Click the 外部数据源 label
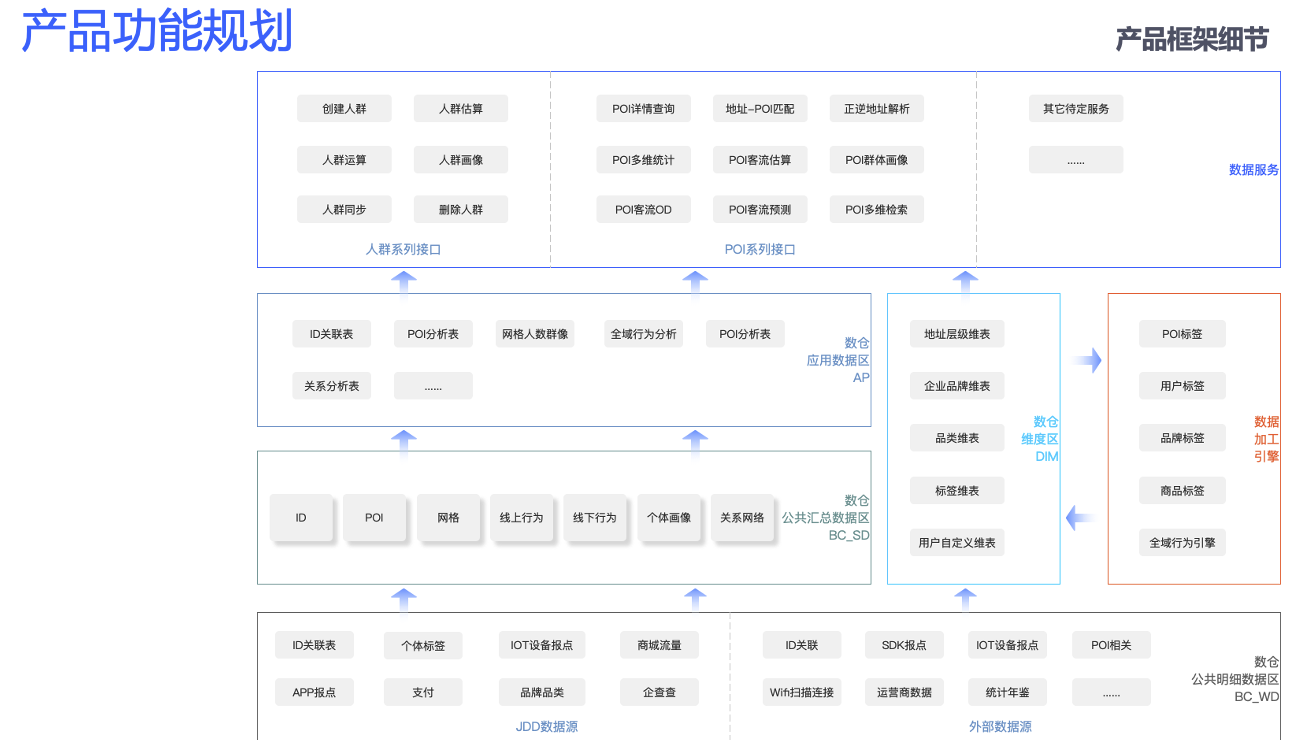Viewport: 1304px width, 740px height. (1000, 727)
